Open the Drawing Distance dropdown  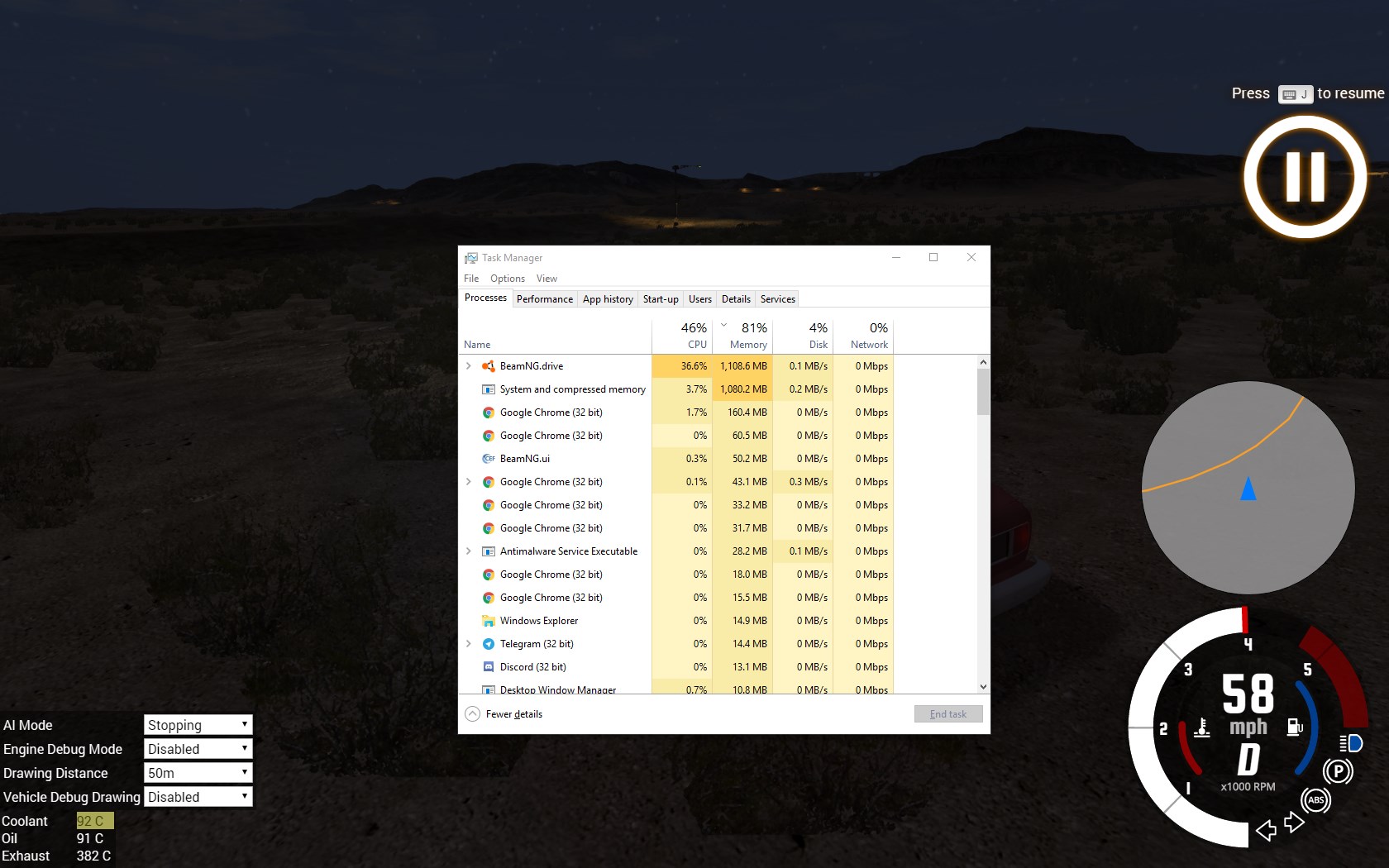(x=198, y=773)
